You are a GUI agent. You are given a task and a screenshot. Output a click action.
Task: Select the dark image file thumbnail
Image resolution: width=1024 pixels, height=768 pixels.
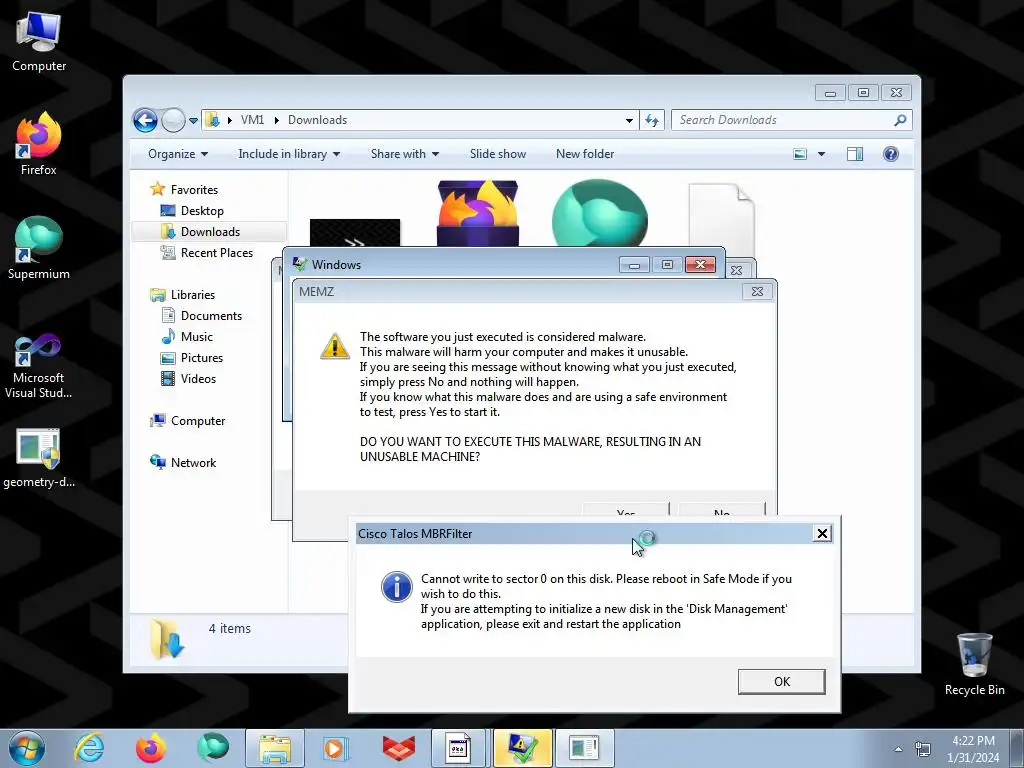pos(355,232)
